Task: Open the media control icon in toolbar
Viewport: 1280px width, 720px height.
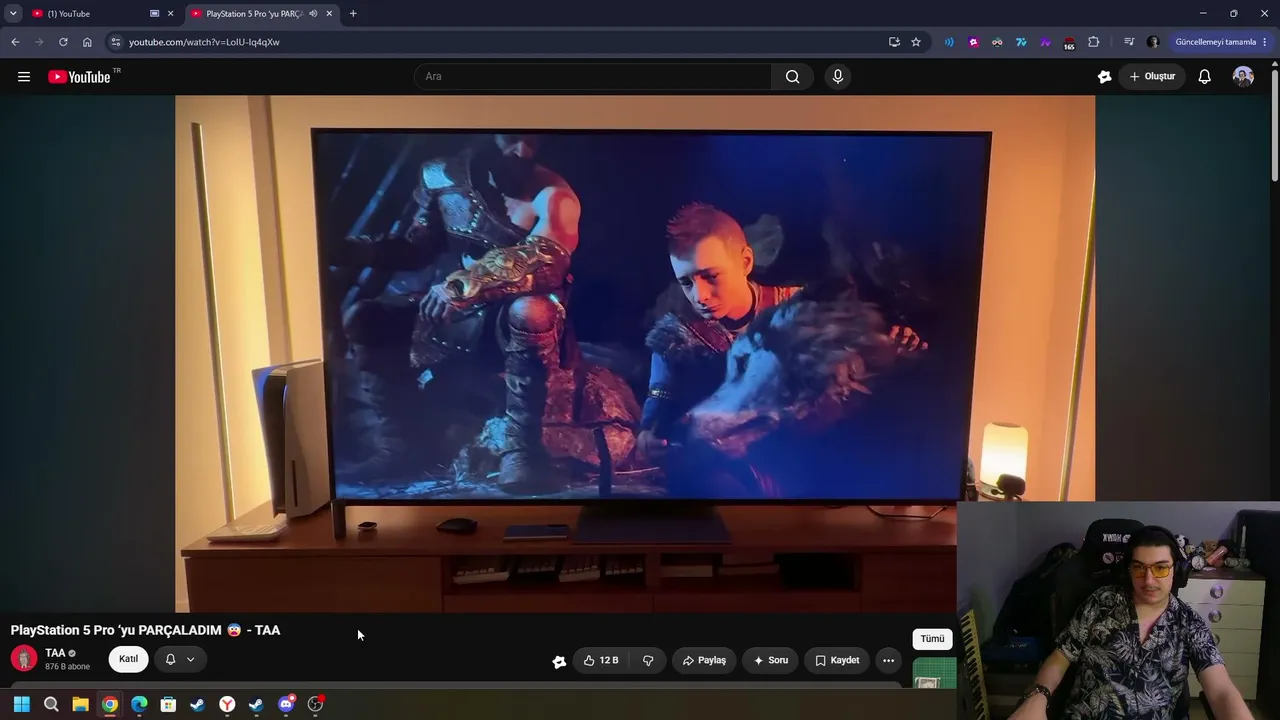Action: click(x=1129, y=42)
